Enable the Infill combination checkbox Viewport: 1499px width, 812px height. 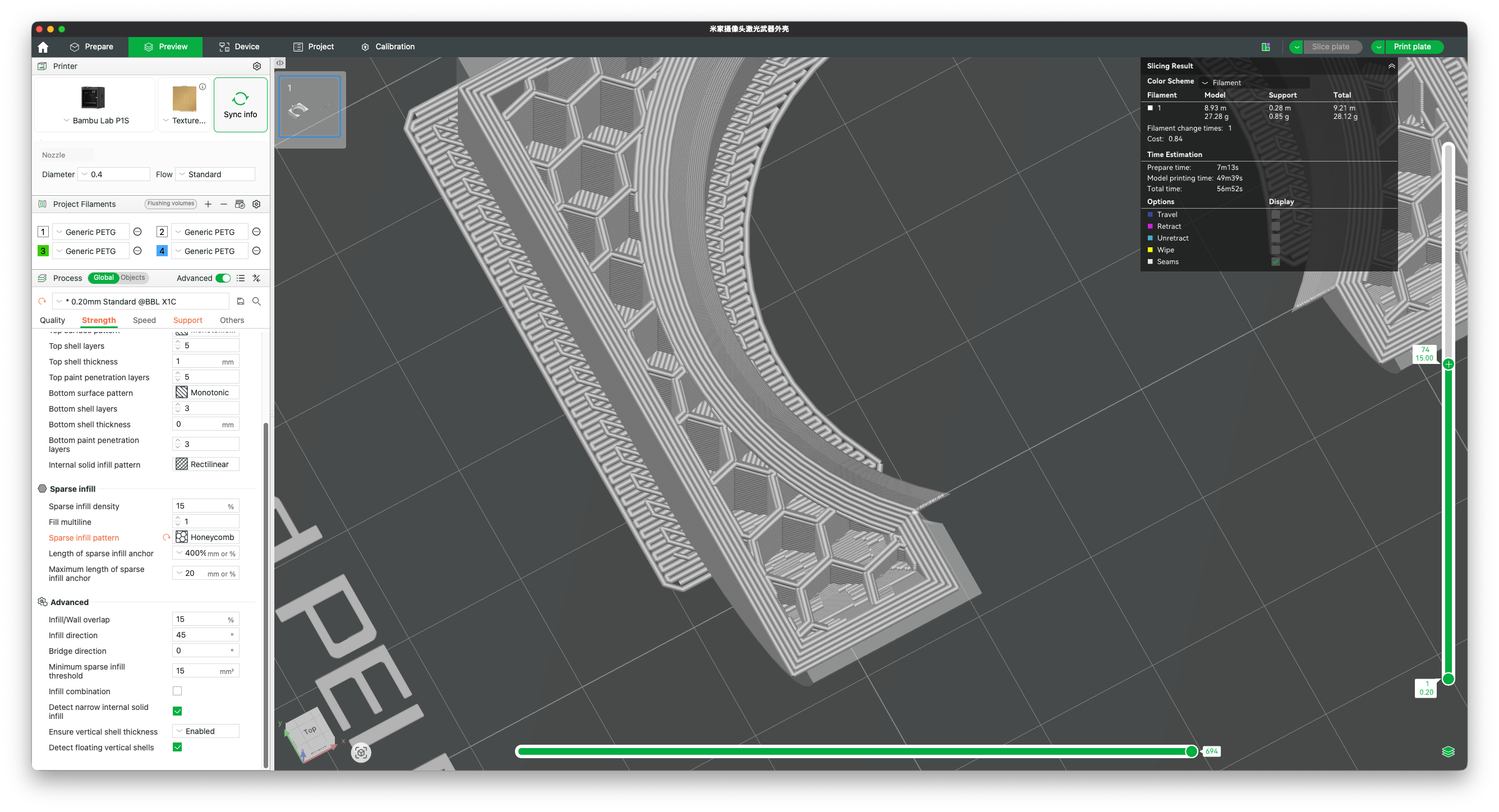(x=177, y=691)
